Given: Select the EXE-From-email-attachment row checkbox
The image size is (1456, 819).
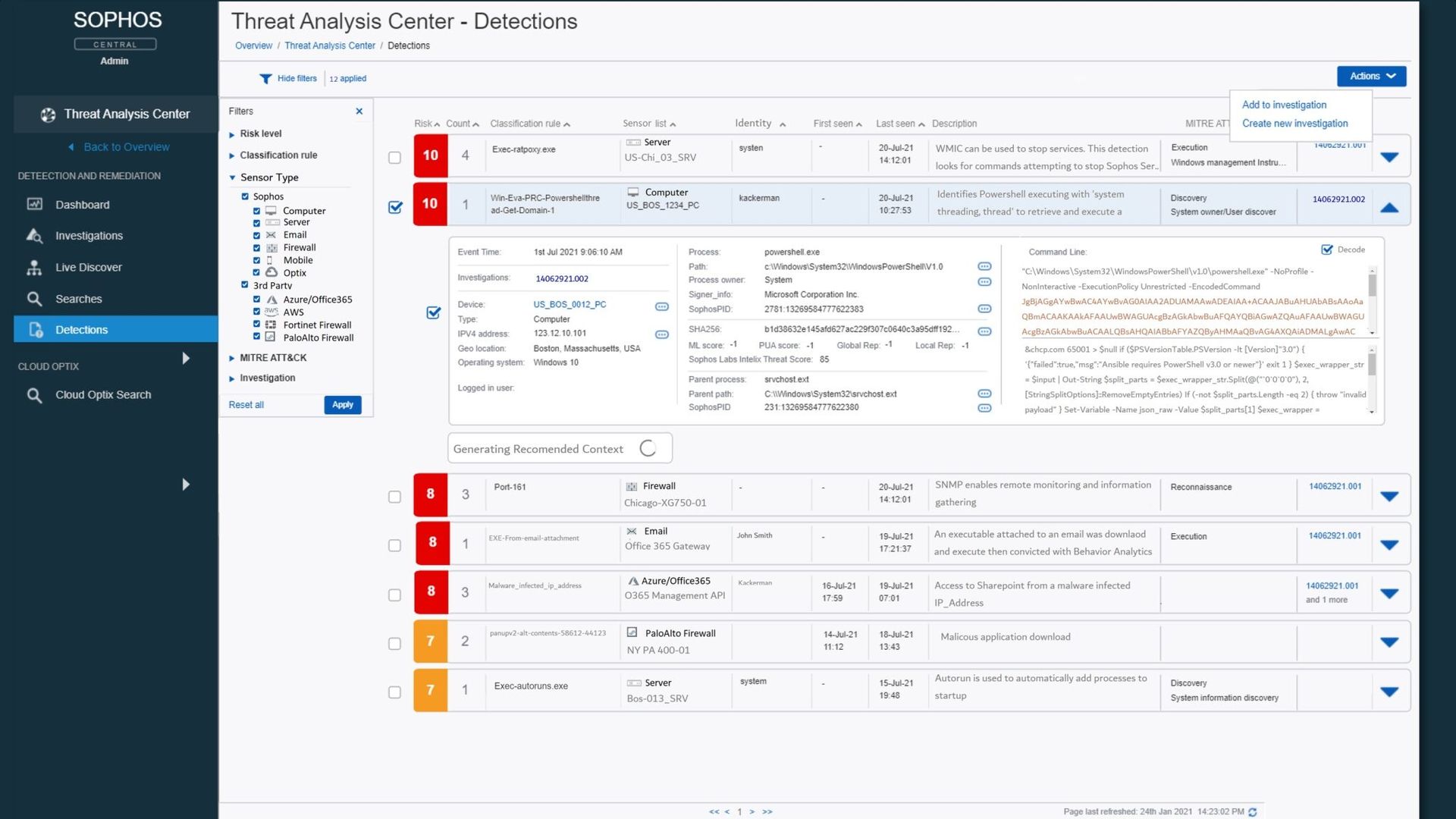Looking at the screenshot, I should click(394, 545).
